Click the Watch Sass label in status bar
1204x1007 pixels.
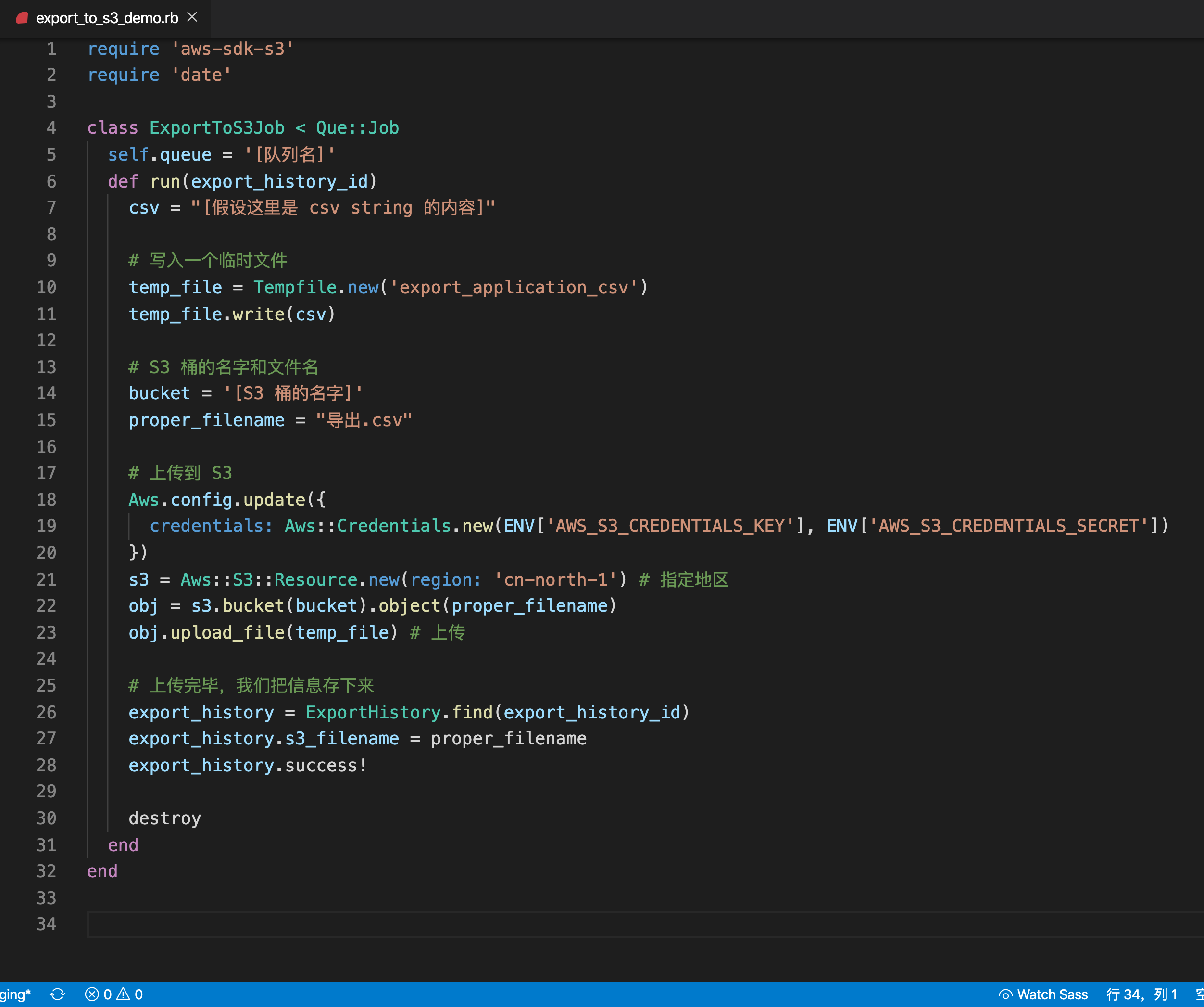[1052, 994]
